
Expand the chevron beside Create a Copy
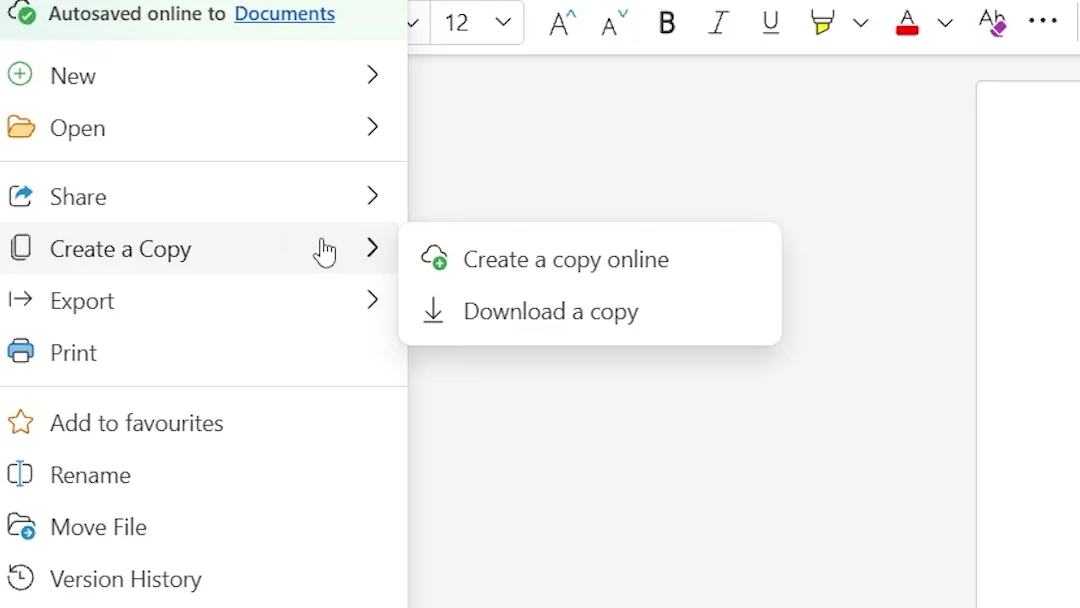(x=372, y=247)
